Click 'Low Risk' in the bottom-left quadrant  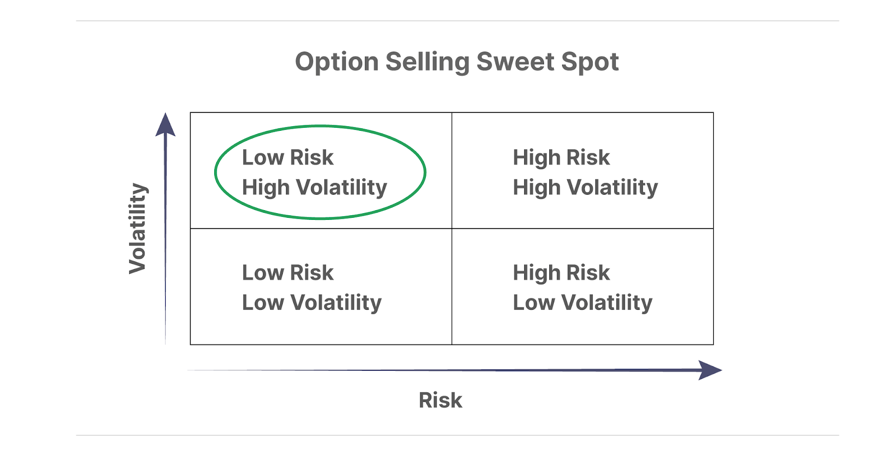[x=288, y=273]
